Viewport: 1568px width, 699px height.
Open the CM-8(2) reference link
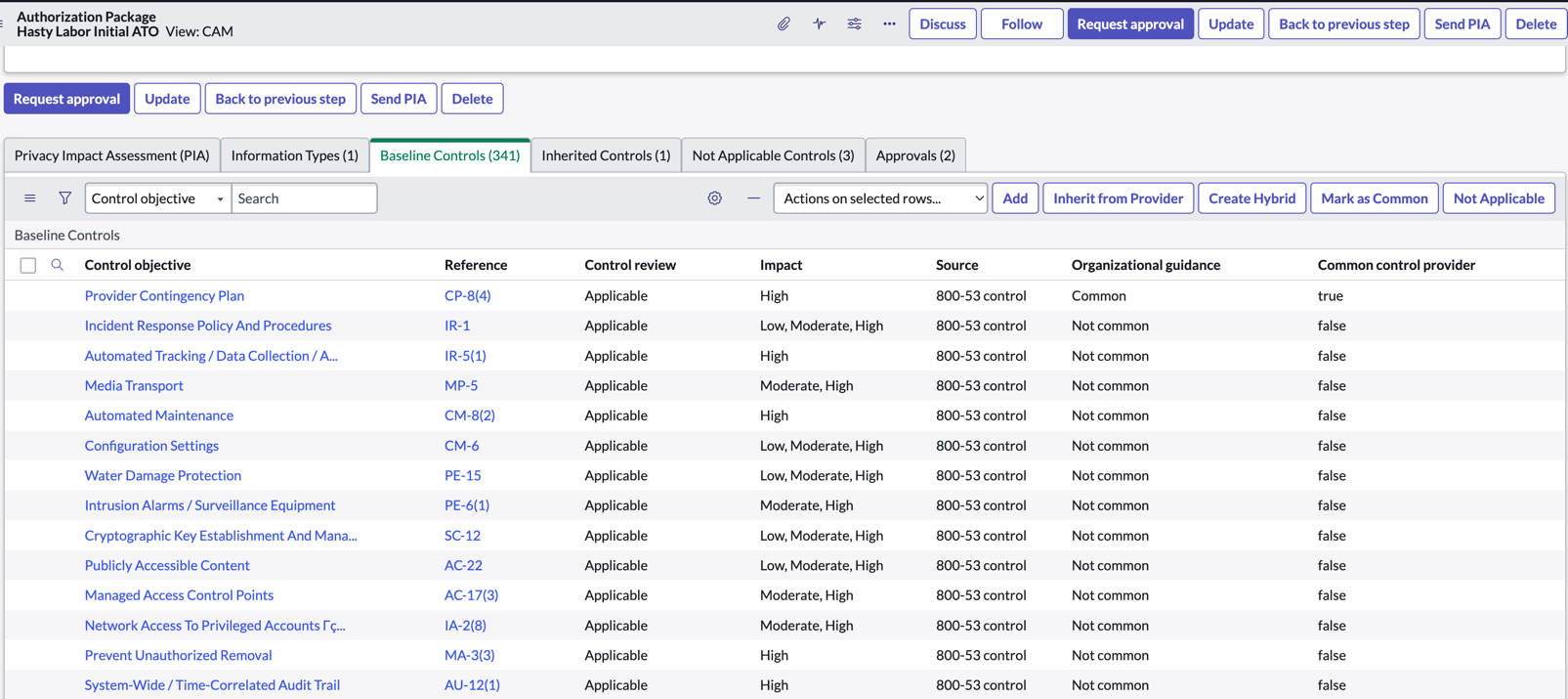[x=470, y=415]
